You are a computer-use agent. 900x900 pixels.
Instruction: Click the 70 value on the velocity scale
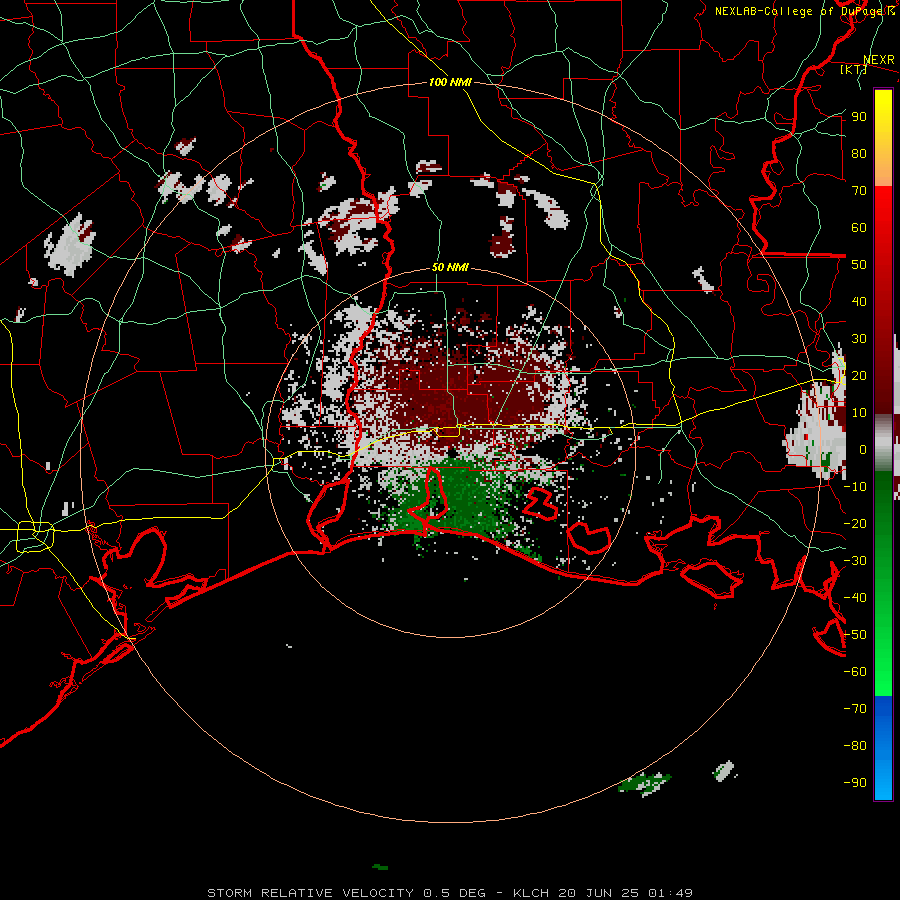tap(859, 191)
